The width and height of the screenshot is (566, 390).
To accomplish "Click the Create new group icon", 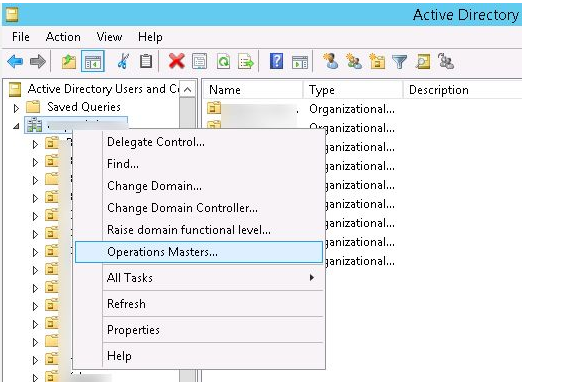I will 354,61.
